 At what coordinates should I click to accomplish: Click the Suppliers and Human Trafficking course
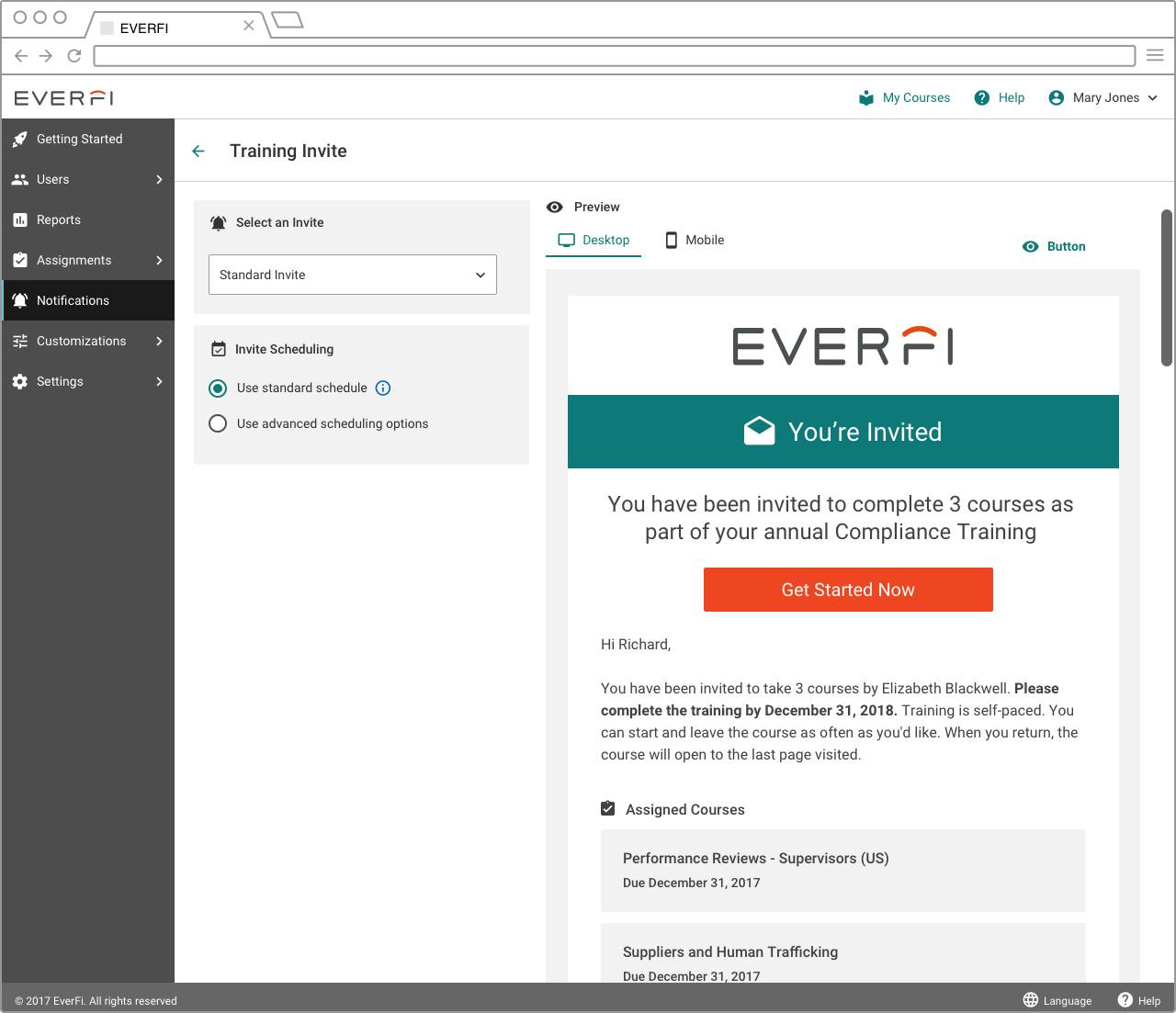point(843,952)
